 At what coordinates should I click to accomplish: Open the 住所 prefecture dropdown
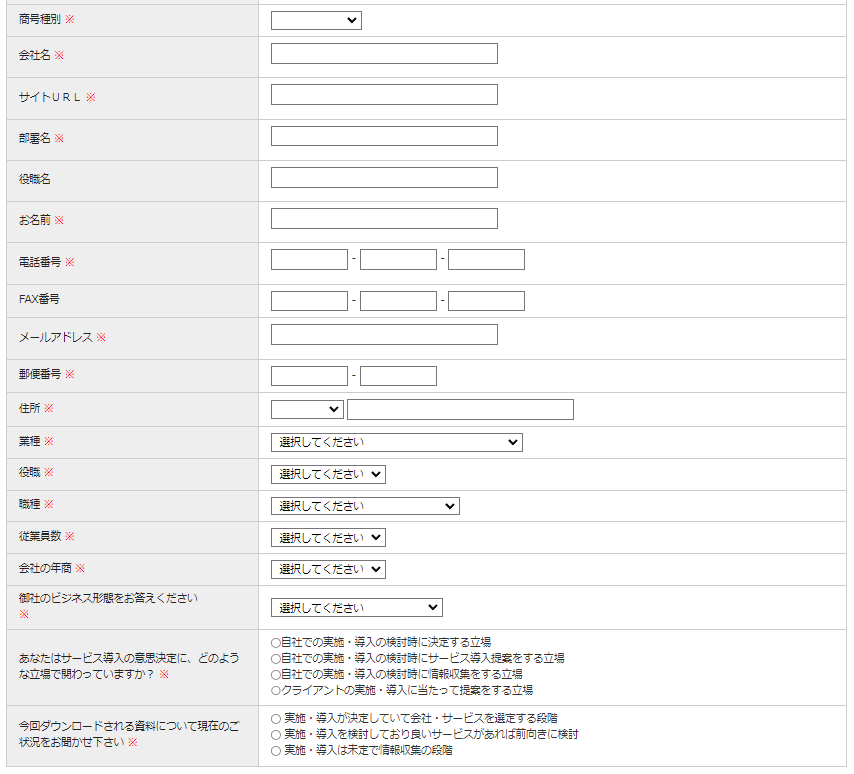(x=307, y=409)
